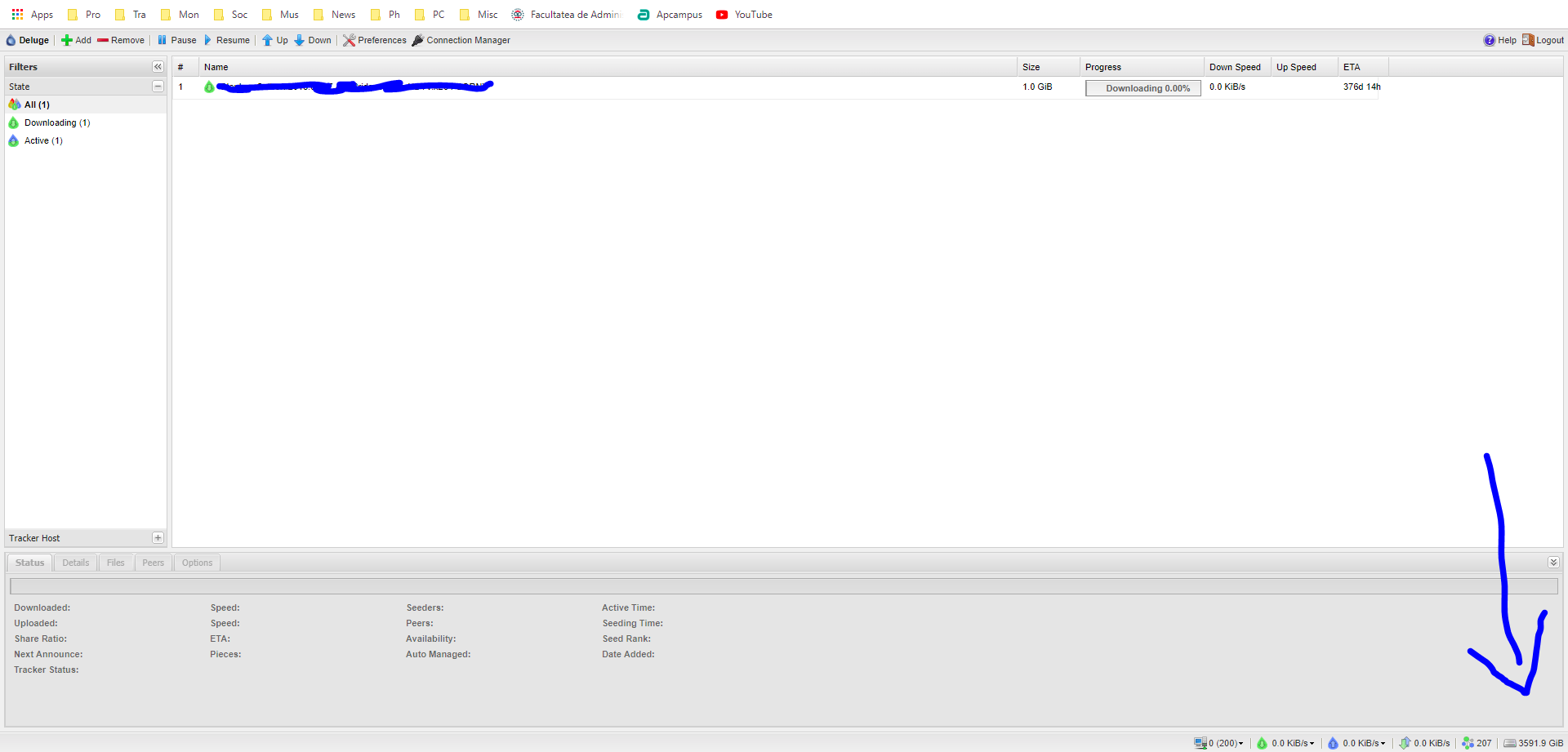The height and width of the screenshot is (752, 1568).
Task: Open the connections 0 (200) limit dropdown
Action: [x=1218, y=743]
